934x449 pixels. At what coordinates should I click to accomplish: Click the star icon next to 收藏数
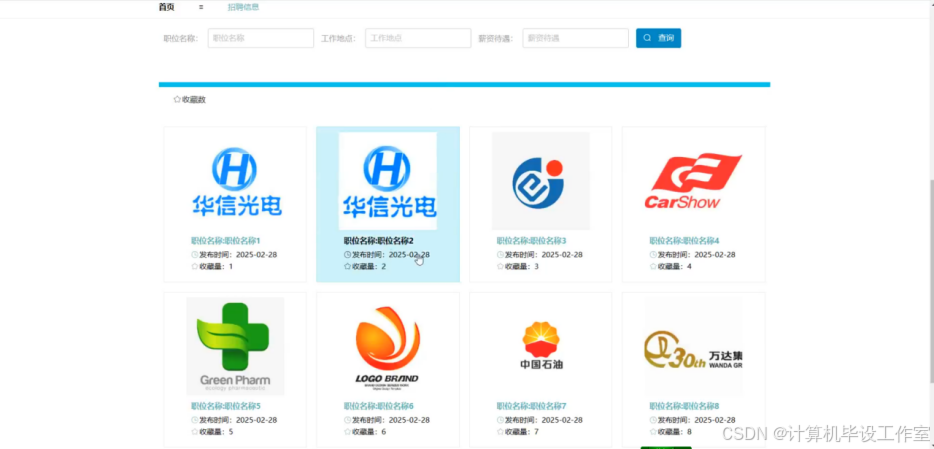pyautogui.click(x=177, y=99)
